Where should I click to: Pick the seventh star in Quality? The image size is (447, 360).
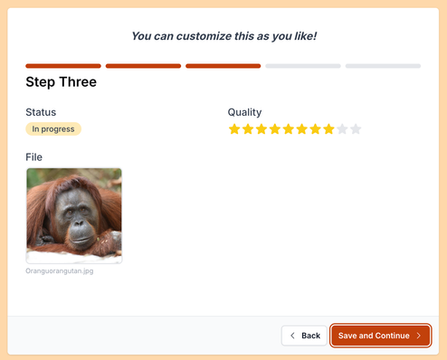[x=315, y=129]
